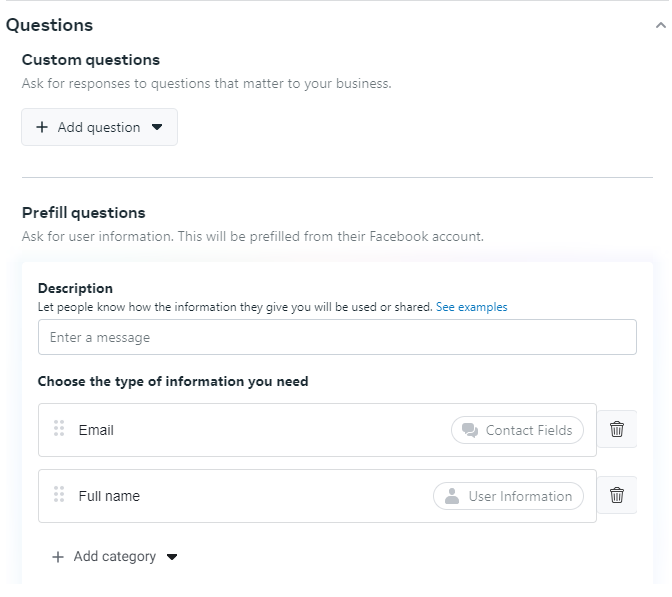Click the Questions section heading

tap(49, 25)
